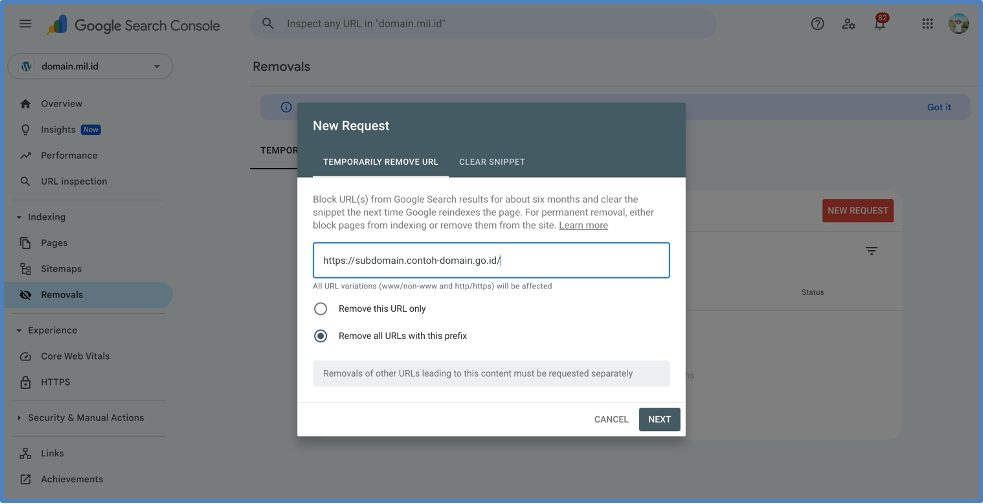Click the filter rows icon
Viewport: 983px width, 504px height.
[871, 251]
